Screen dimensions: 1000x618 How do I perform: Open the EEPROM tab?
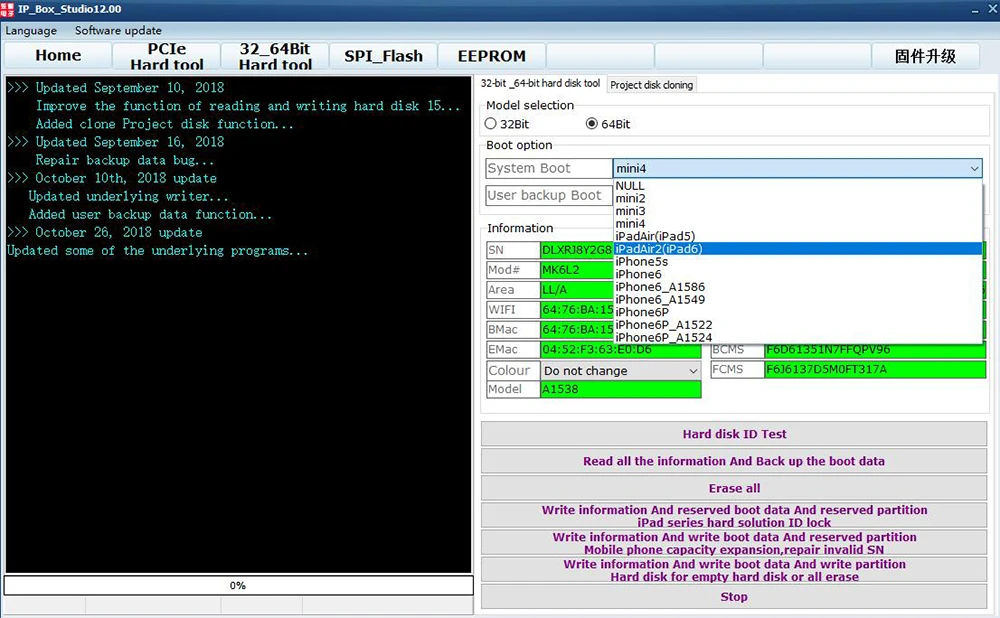click(x=492, y=55)
